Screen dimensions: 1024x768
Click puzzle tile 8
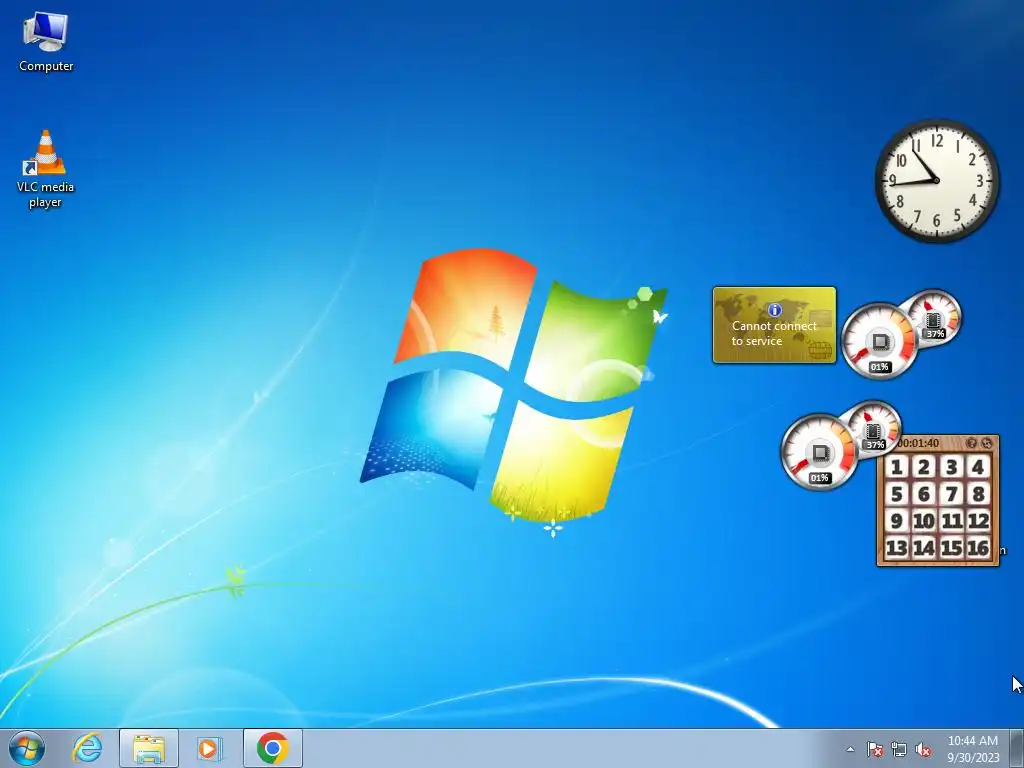point(978,494)
